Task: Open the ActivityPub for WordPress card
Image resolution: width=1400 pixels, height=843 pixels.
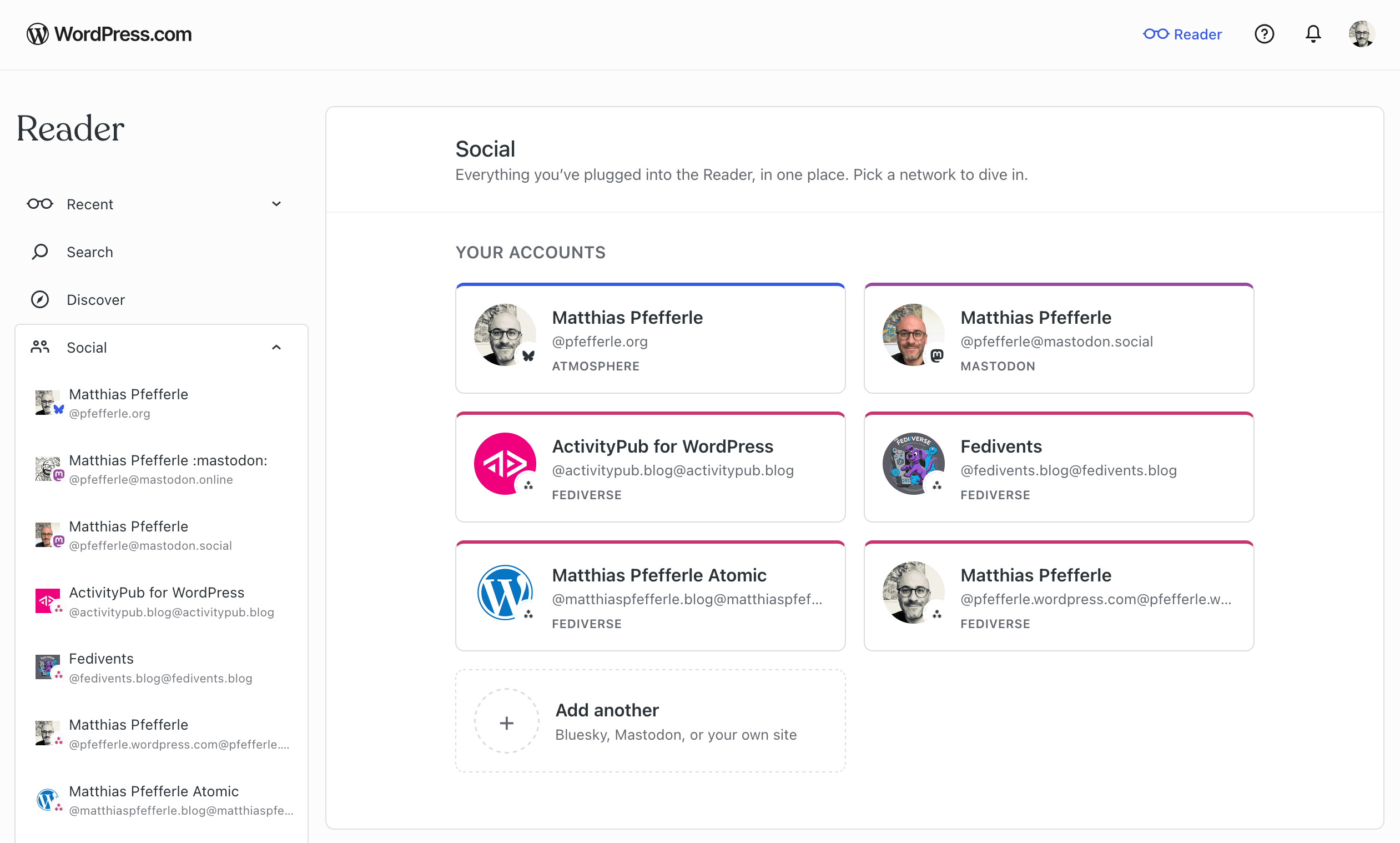Action: pos(650,467)
